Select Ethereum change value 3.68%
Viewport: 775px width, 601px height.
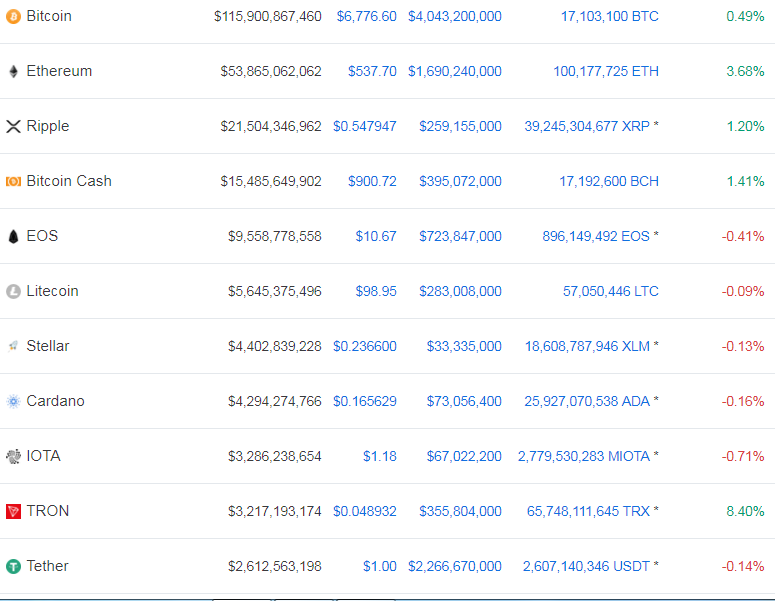(x=745, y=71)
